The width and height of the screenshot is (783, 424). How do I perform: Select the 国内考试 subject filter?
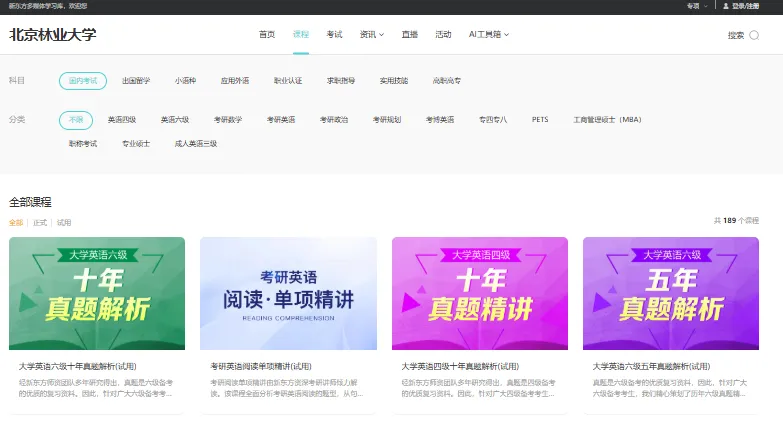tap(82, 80)
